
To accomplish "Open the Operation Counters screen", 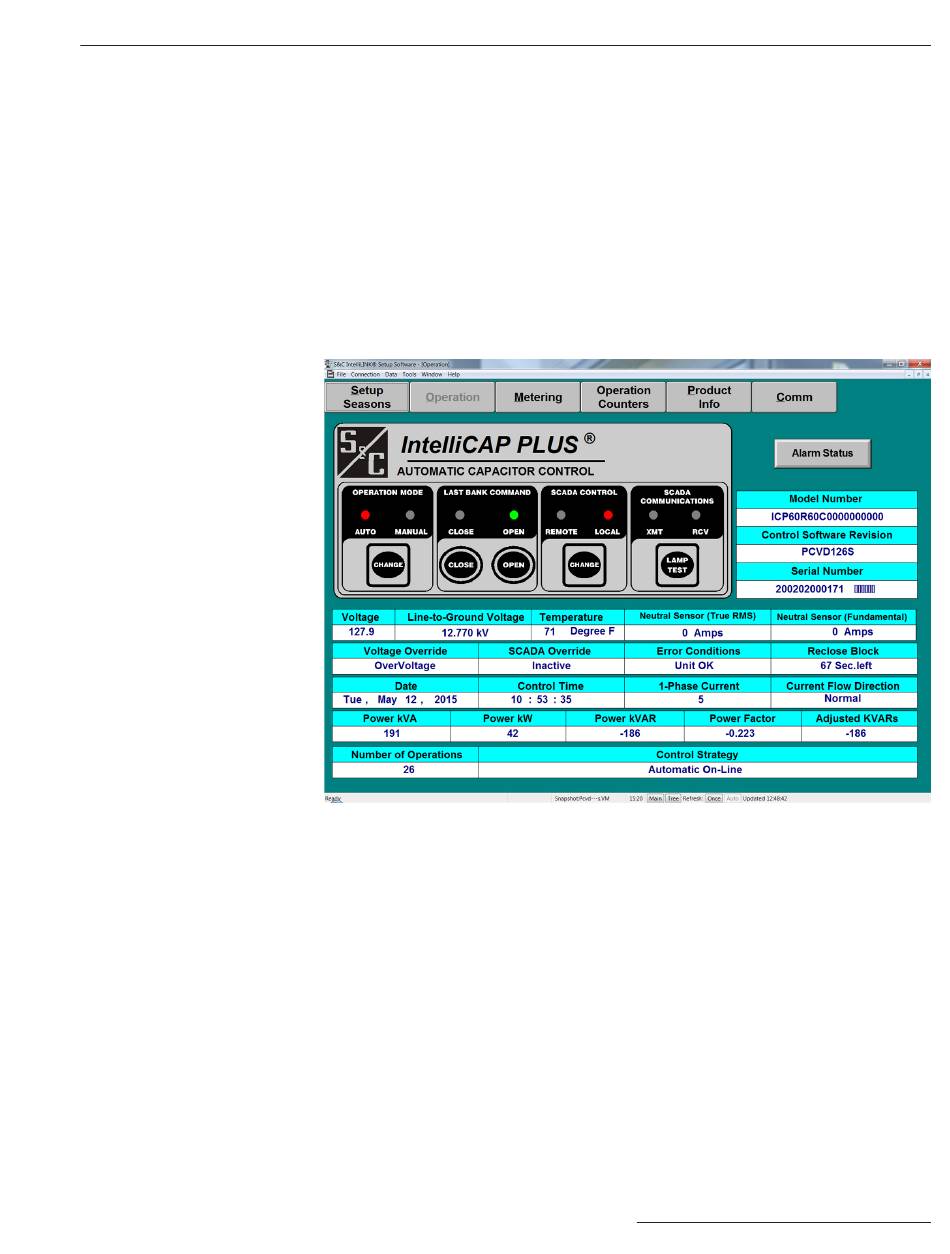I will click(x=623, y=397).
